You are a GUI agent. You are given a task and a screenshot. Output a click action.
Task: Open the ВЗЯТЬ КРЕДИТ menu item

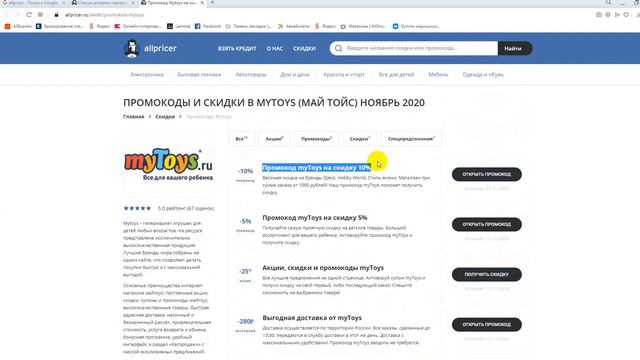pos(237,48)
